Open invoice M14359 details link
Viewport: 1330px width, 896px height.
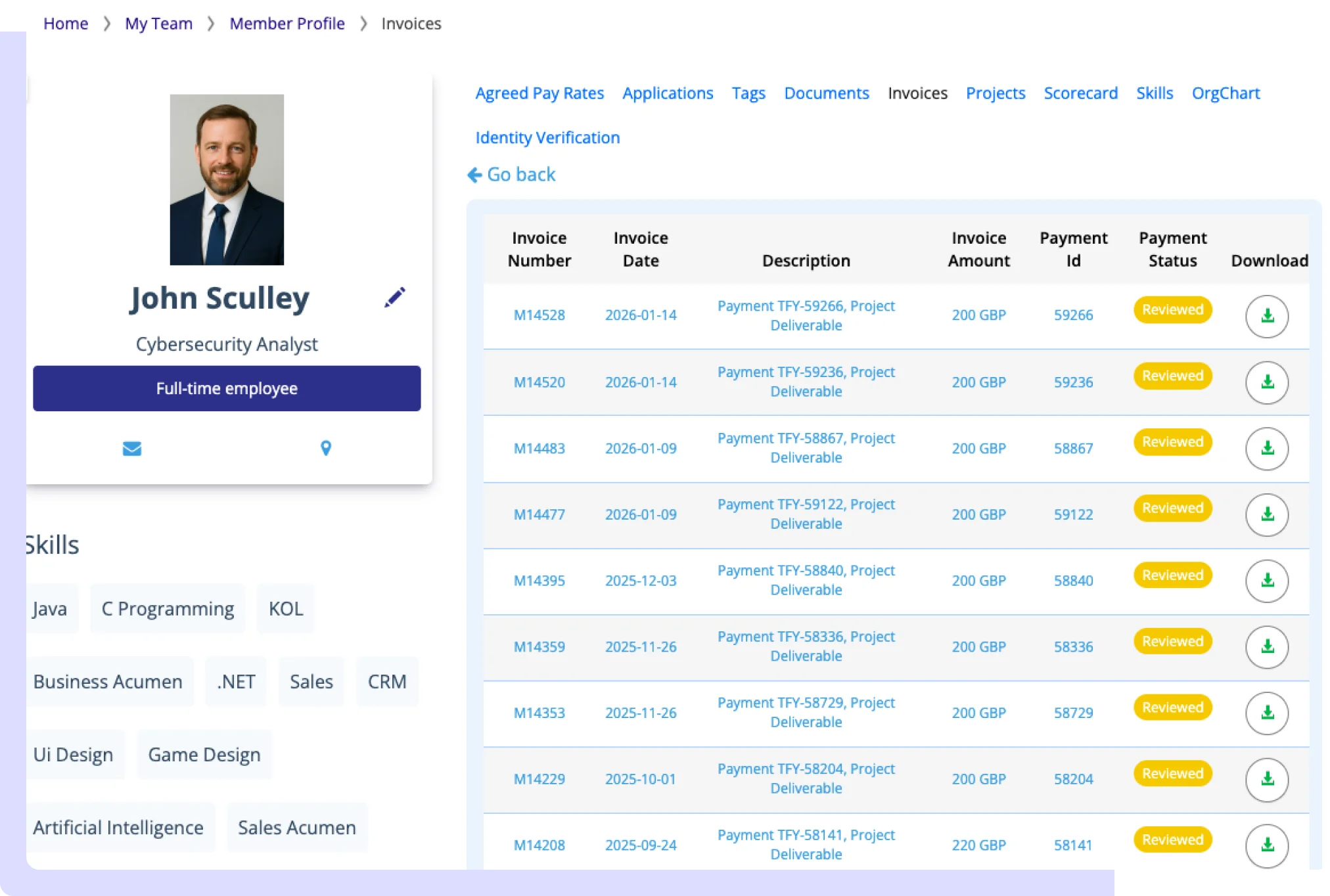click(x=539, y=647)
